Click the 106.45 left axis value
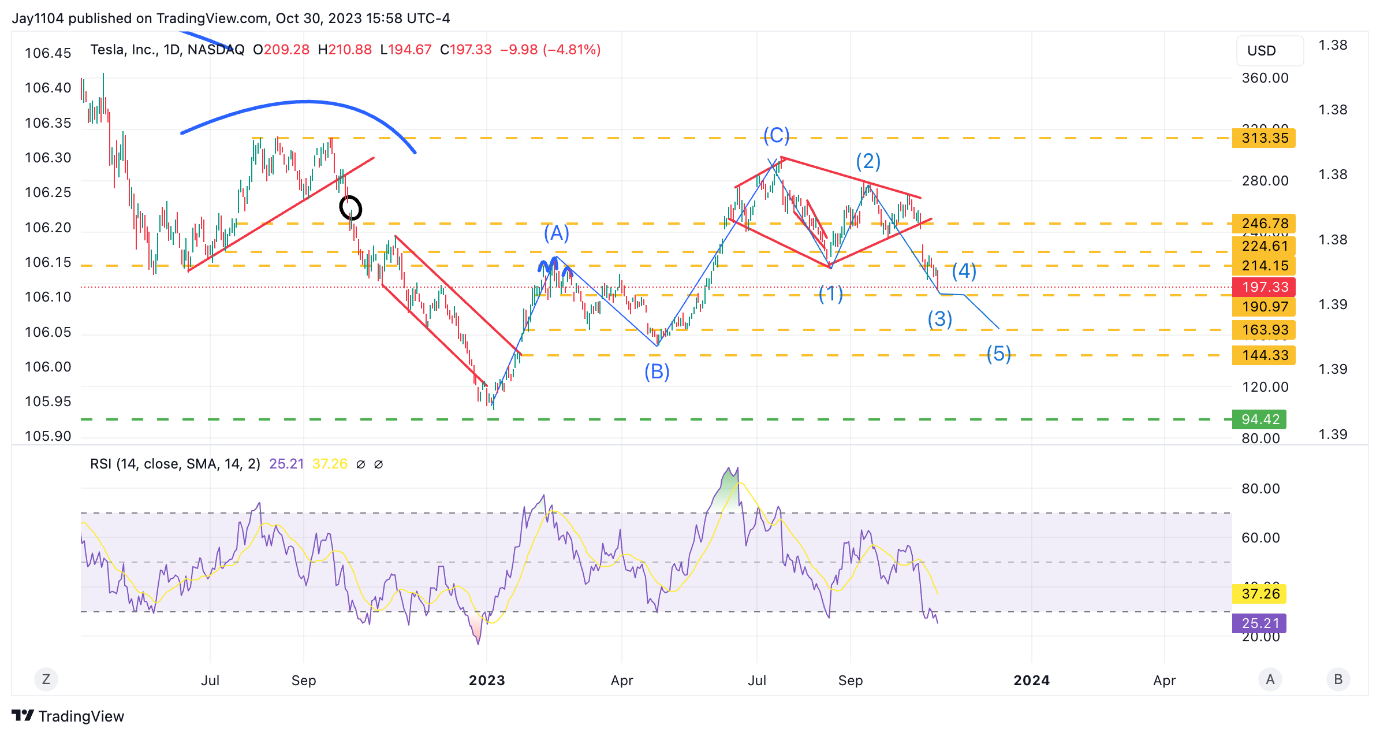This screenshot has height=736, width=1380. [48, 53]
